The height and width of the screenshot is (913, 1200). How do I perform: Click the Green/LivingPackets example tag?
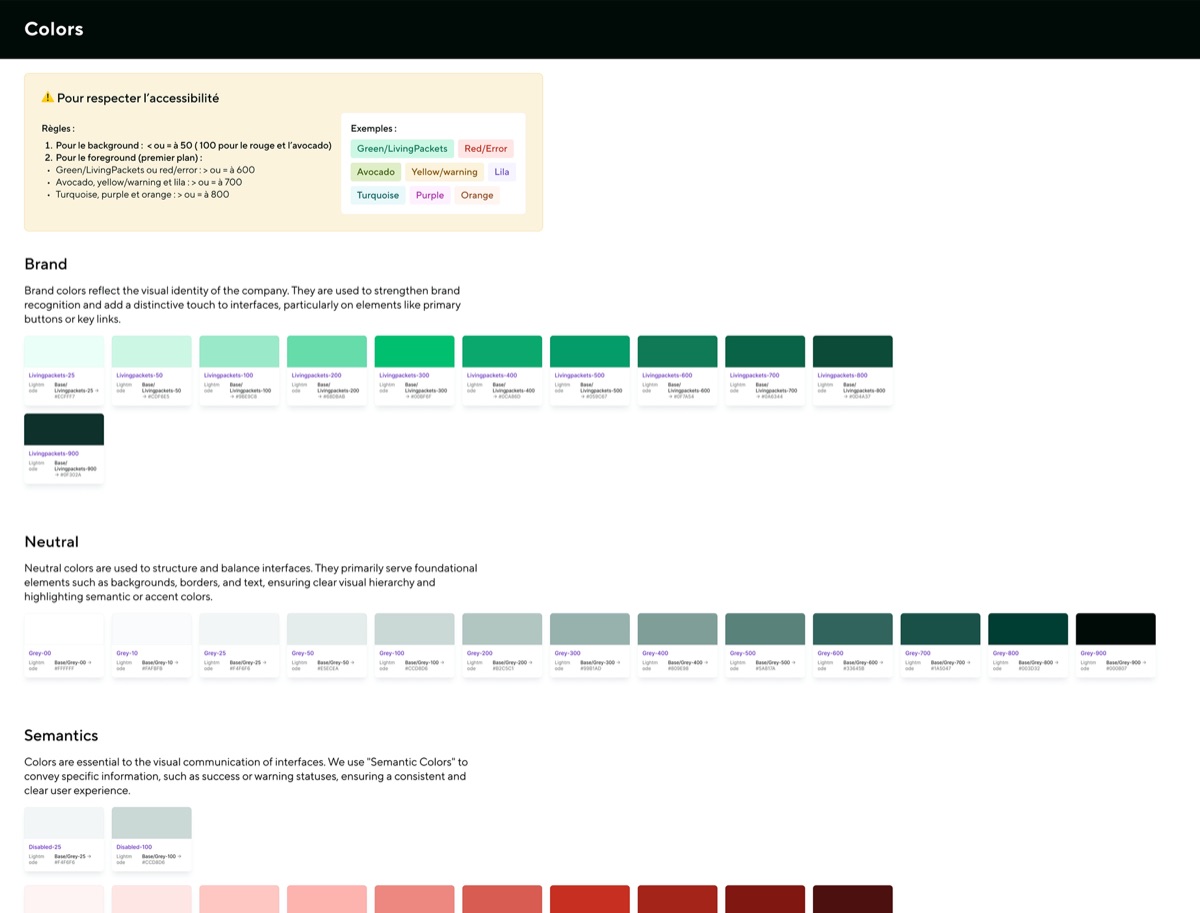click(402, 148)
